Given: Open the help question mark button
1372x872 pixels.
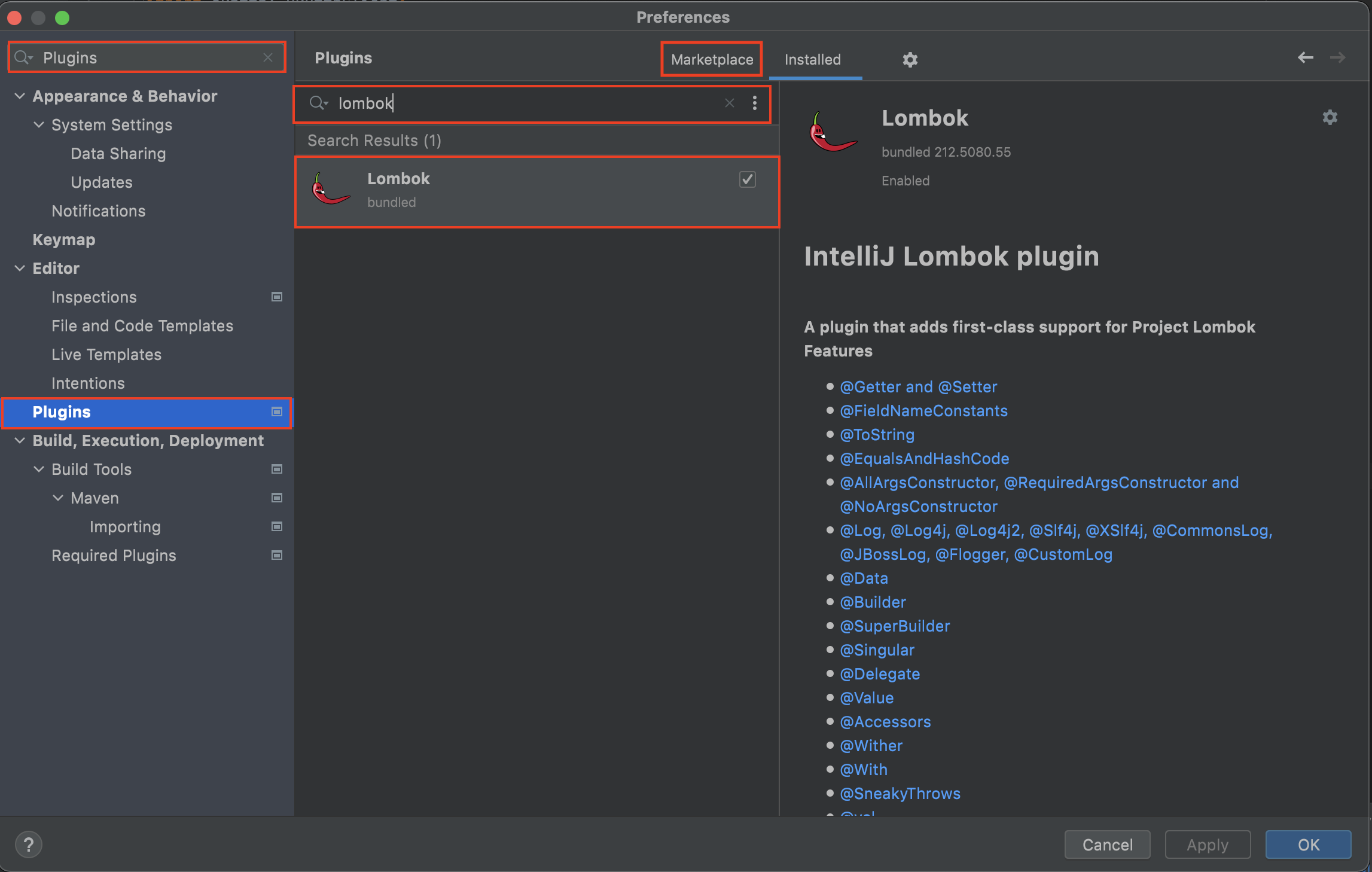Looking at the screenshot, I should [x=28, y=844].
